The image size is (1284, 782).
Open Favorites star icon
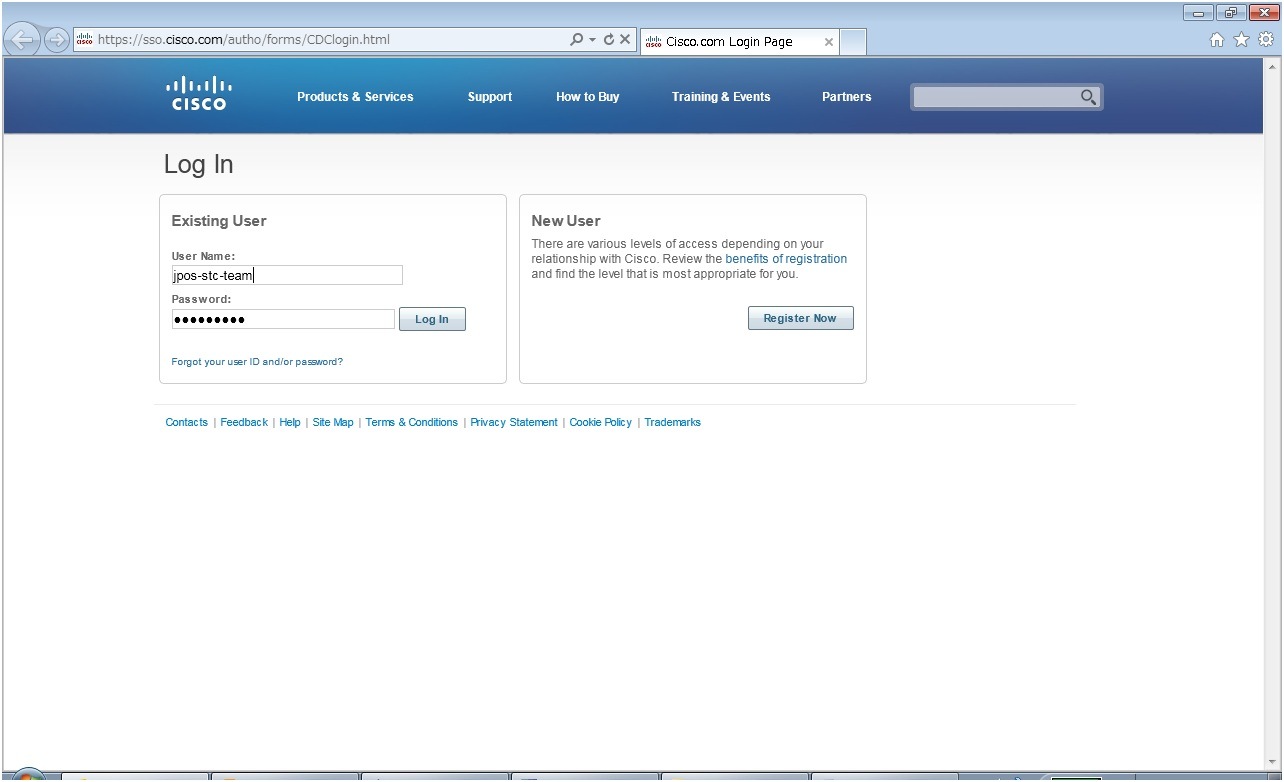tap(1242, 40)
